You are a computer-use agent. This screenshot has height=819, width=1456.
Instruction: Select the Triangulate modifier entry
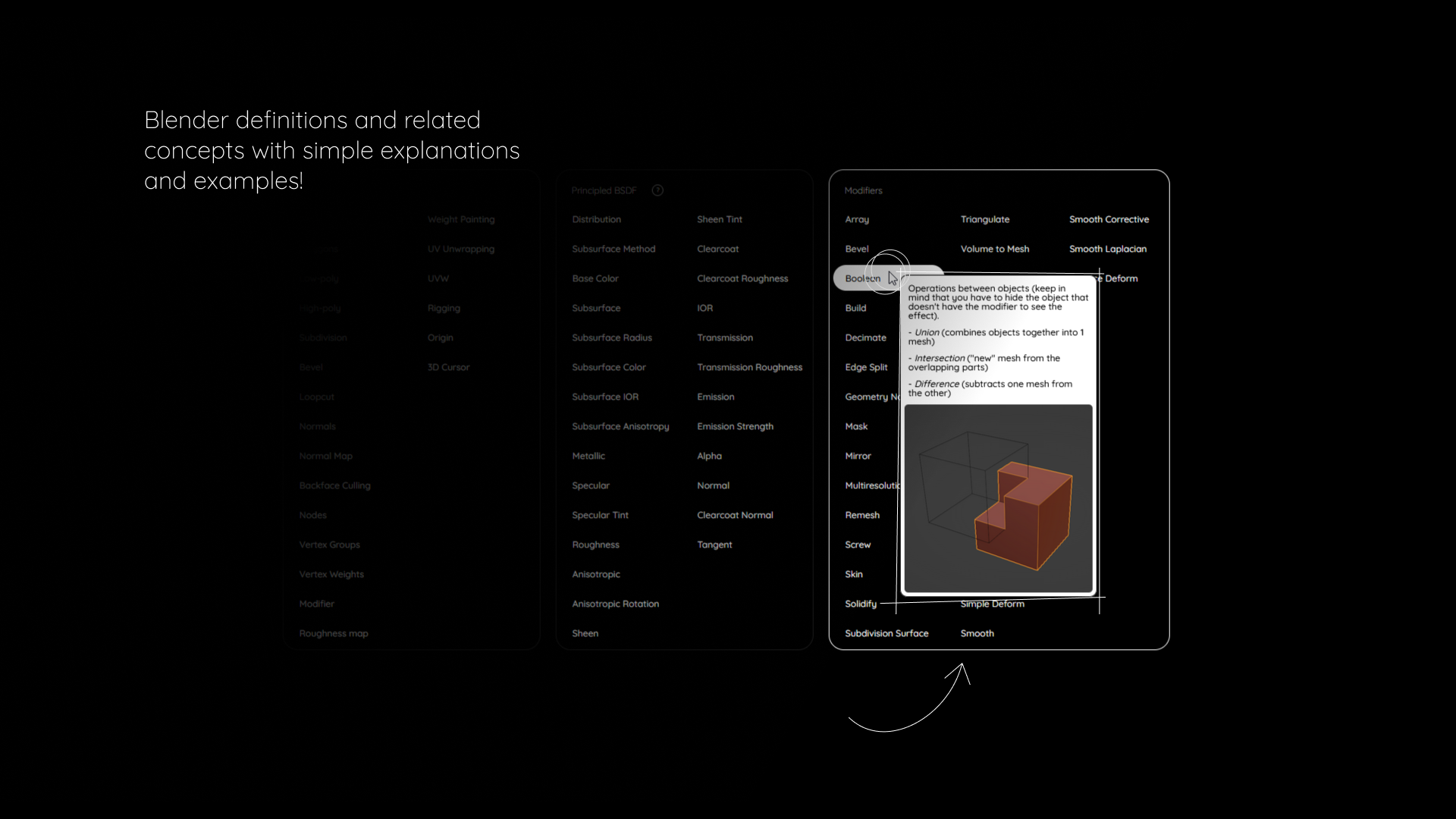[985, 219]
